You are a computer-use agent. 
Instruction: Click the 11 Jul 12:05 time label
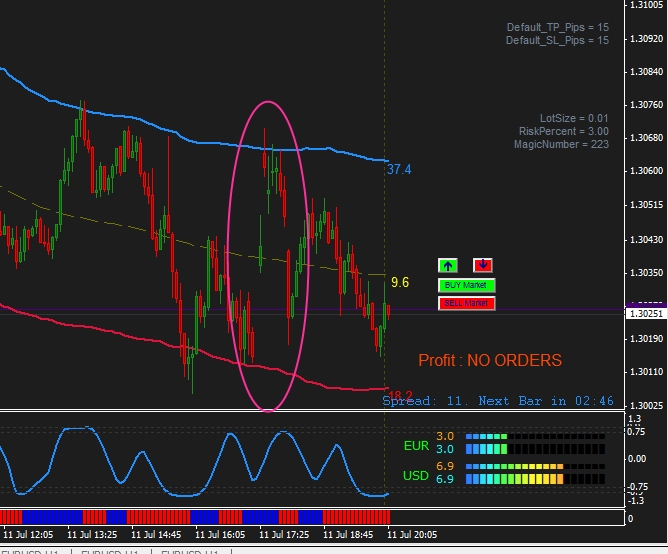pyautogui.click(x=28, y=534)
